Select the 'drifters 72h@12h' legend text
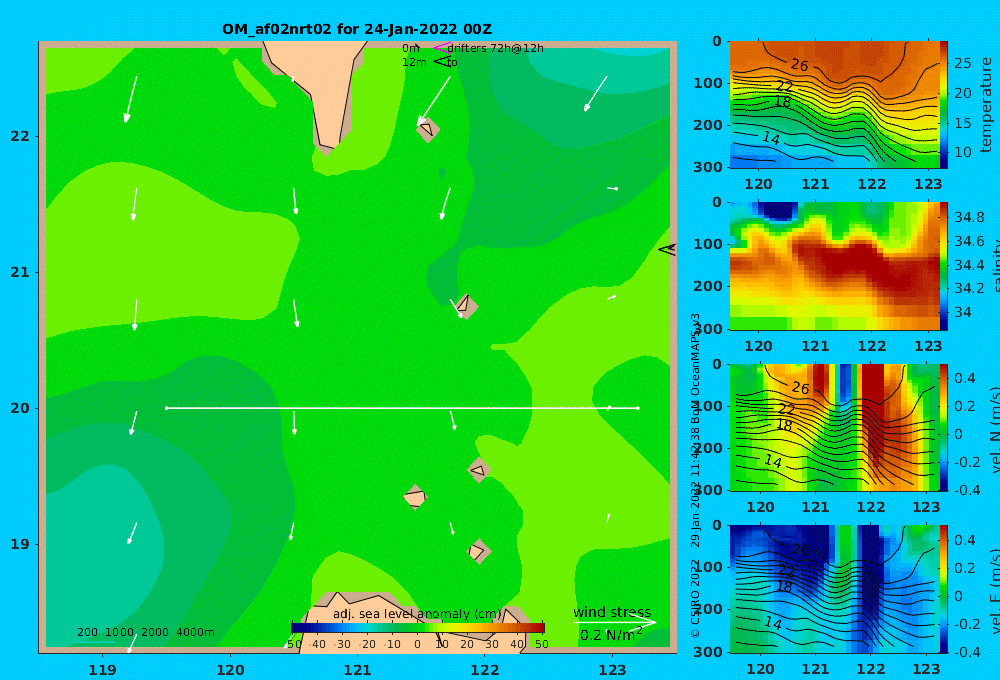 (x=495, y=48)
